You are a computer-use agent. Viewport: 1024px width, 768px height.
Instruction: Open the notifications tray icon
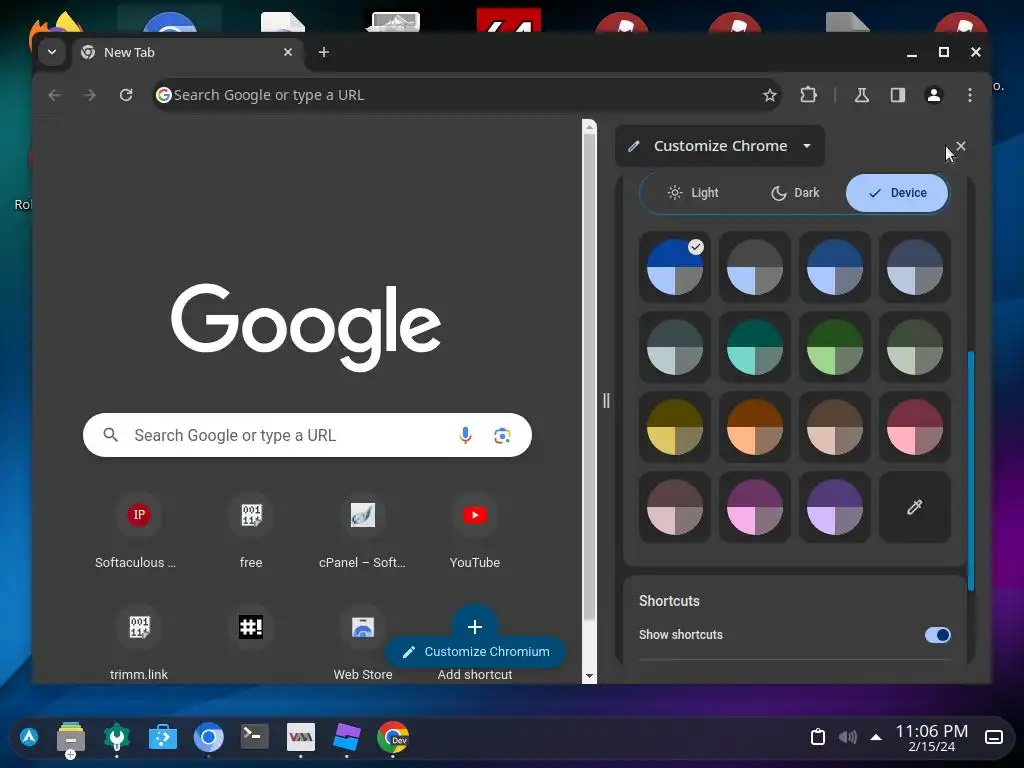(994, 737)
